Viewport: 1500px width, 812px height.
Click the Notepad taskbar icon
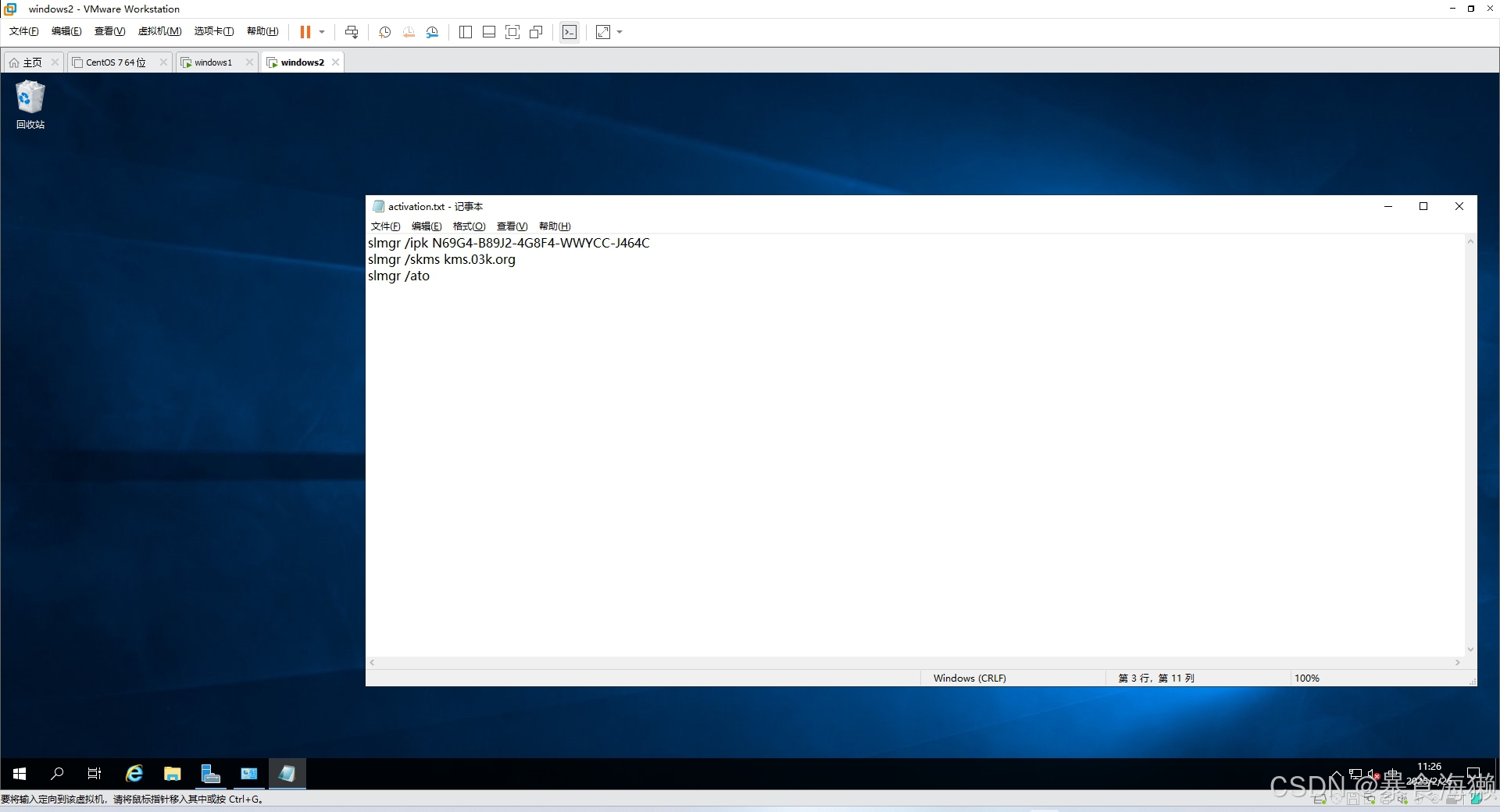click(x=287, y=774)
